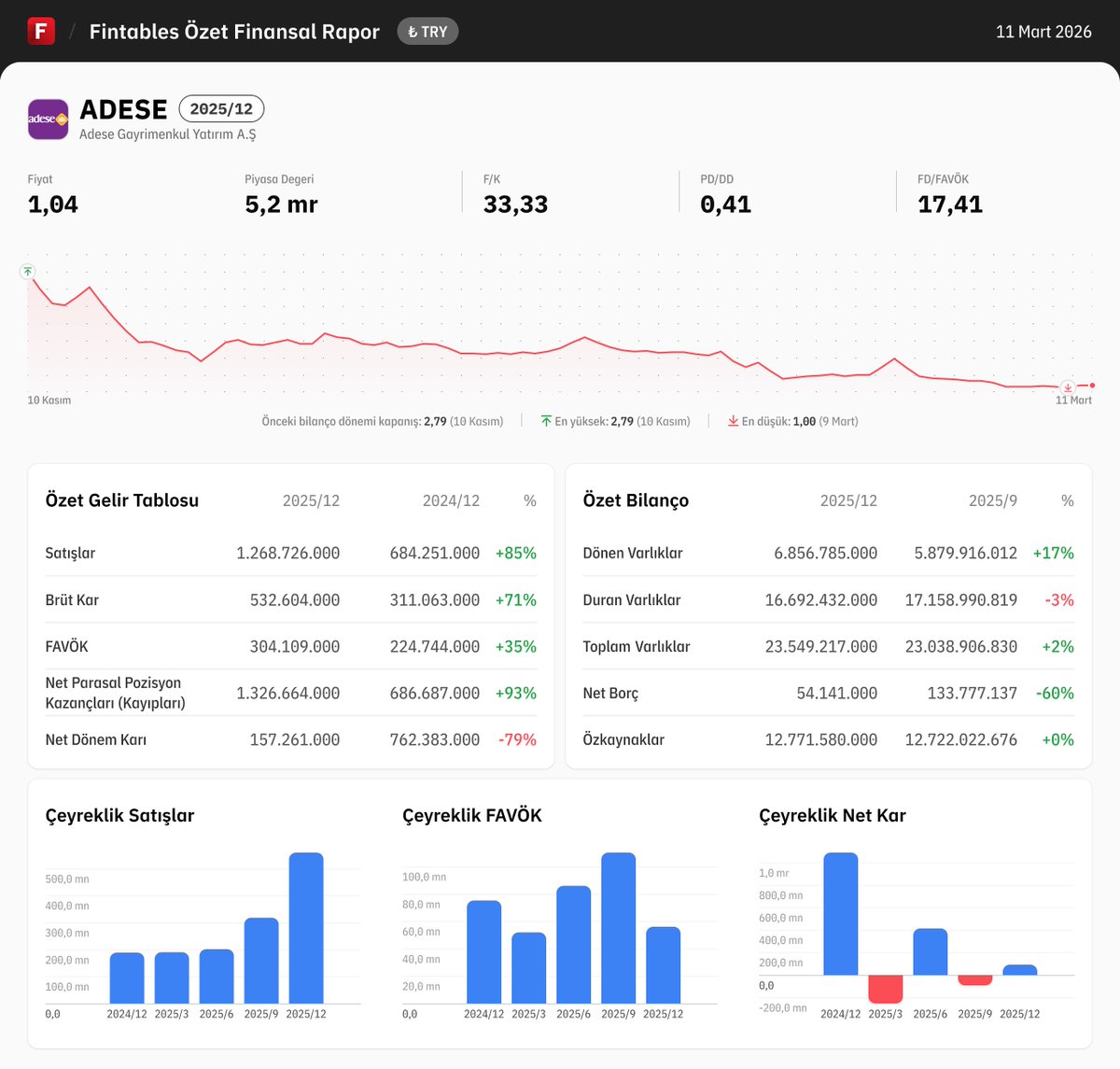Image resolution: width=1120 pixels, height=1069 pixels.
Task: Click Brüt Kar value 532.604.000
Action: tap(295, 599)
